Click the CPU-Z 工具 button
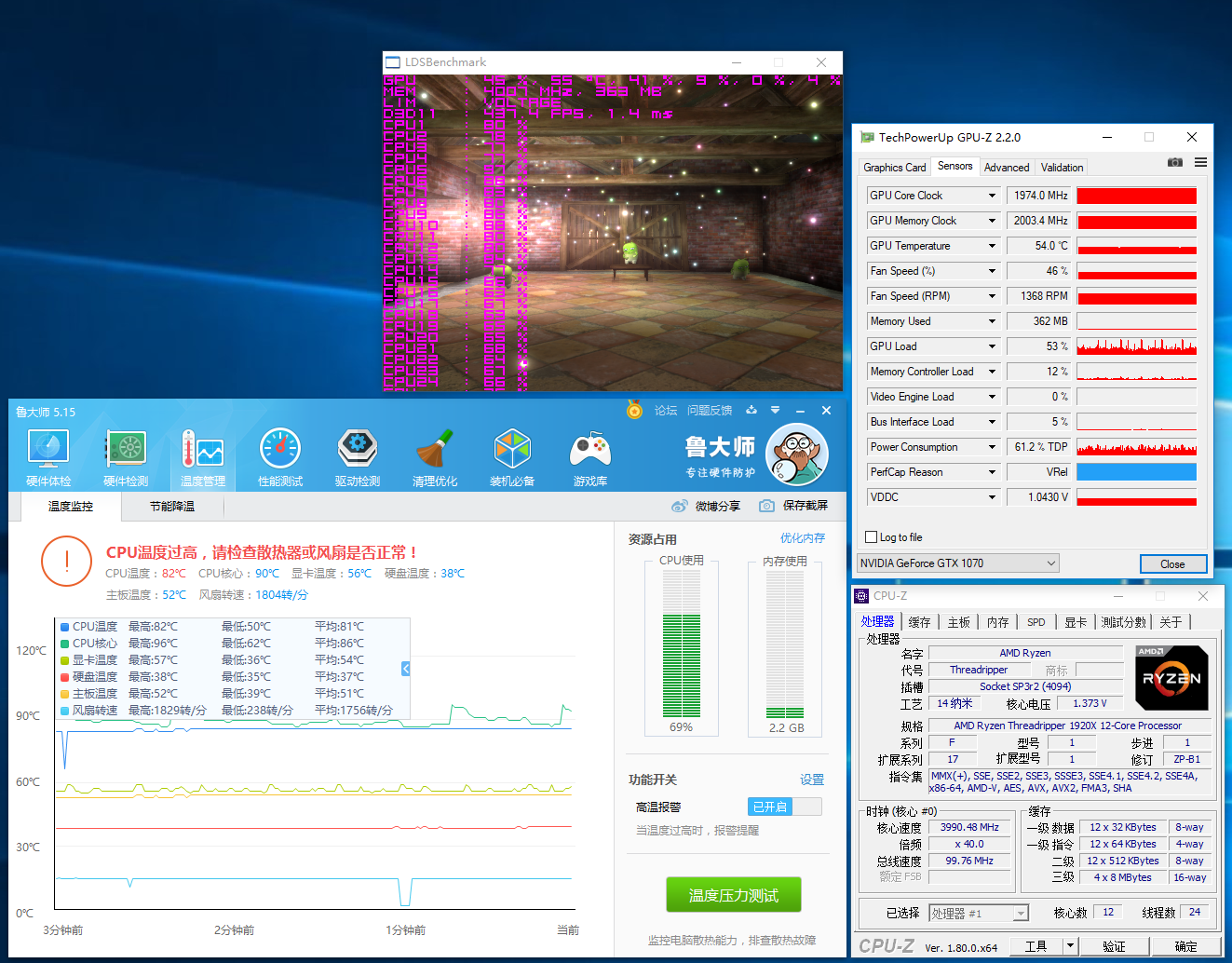Image resolution: width=1232 pixels, height=963 pixels. tap(1036, 946)
